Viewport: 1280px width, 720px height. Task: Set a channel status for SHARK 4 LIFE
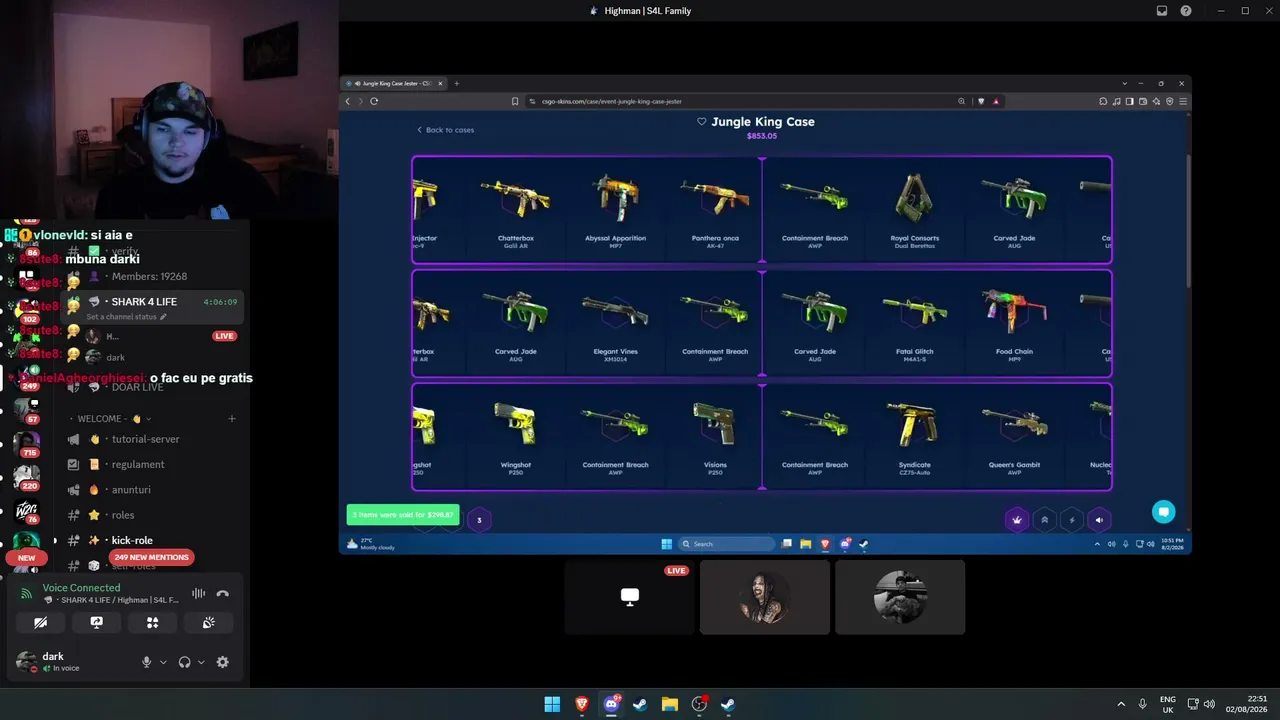[x=126, y=317]
